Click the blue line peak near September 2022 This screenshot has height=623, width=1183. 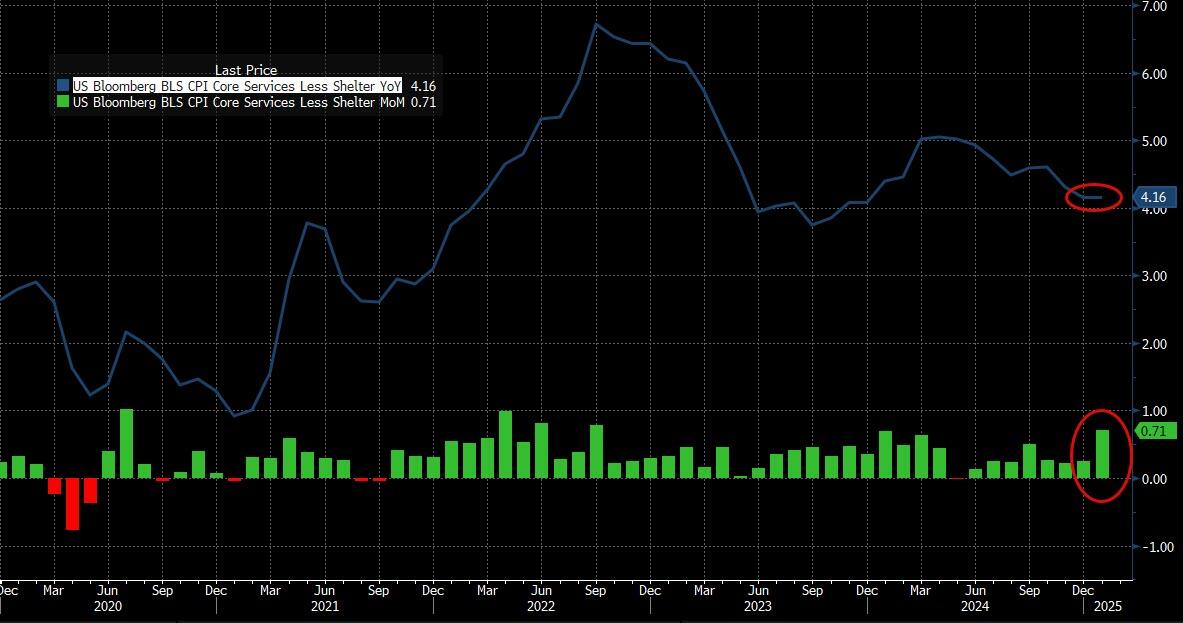(596, 25)
